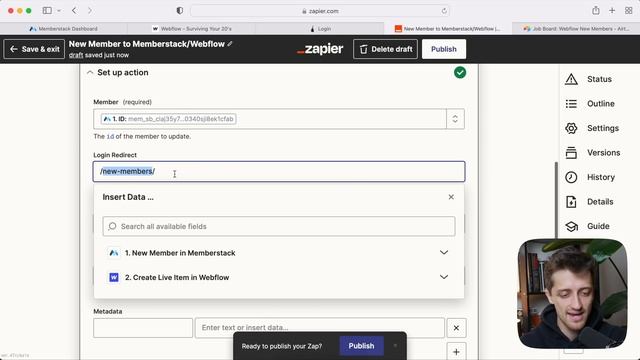Image resolution: width=640 pixels, height=360 pixels.
Task: Open Safari share icon
Action: pyautogui.click(x=596, y=11)
